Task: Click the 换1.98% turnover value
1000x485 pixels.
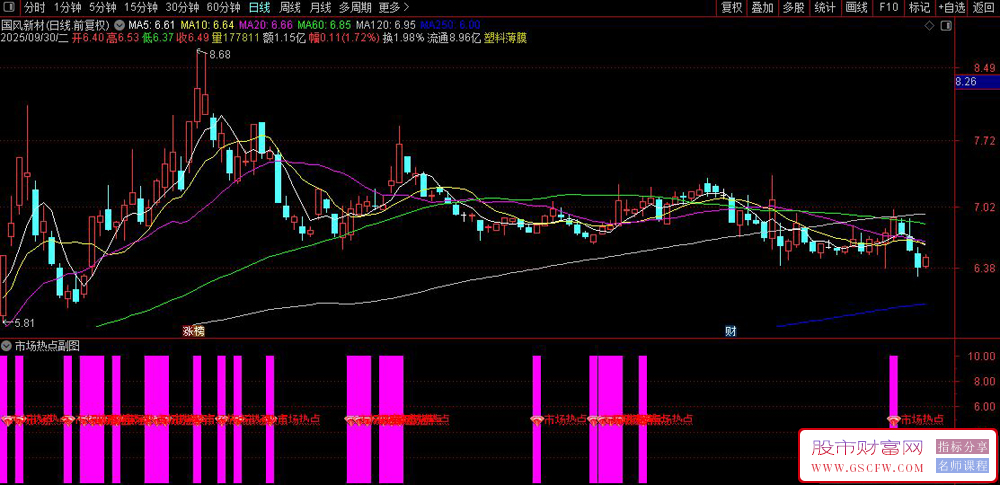Action: (403, 38)
